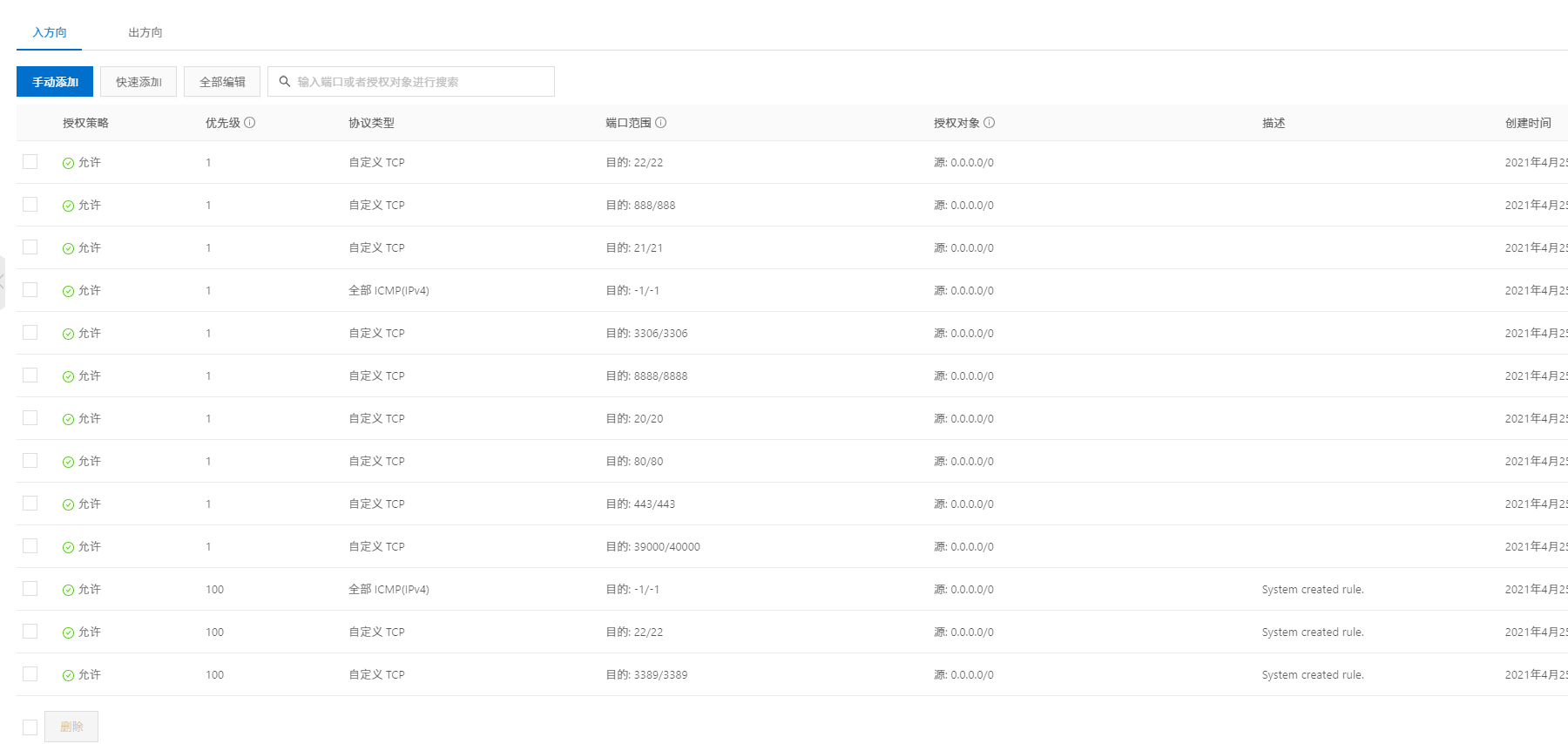
Task: Click the priority 100 value on the 3389/3389 row
Action: coord(214,674)
